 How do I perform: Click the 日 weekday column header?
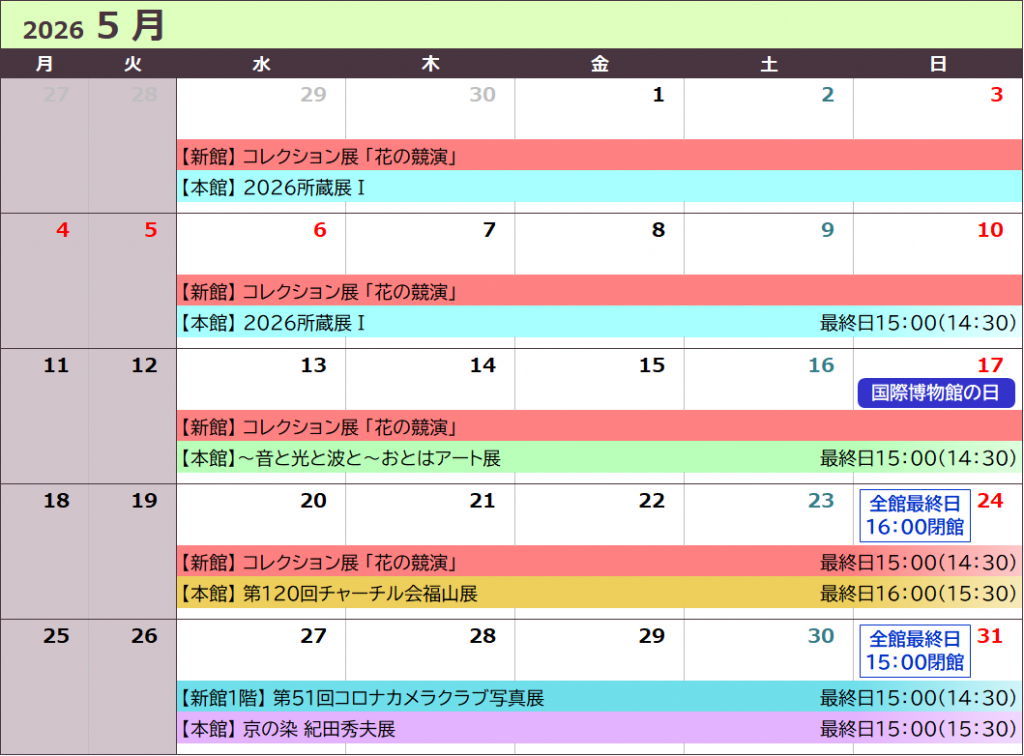click(x=938, y=64)
